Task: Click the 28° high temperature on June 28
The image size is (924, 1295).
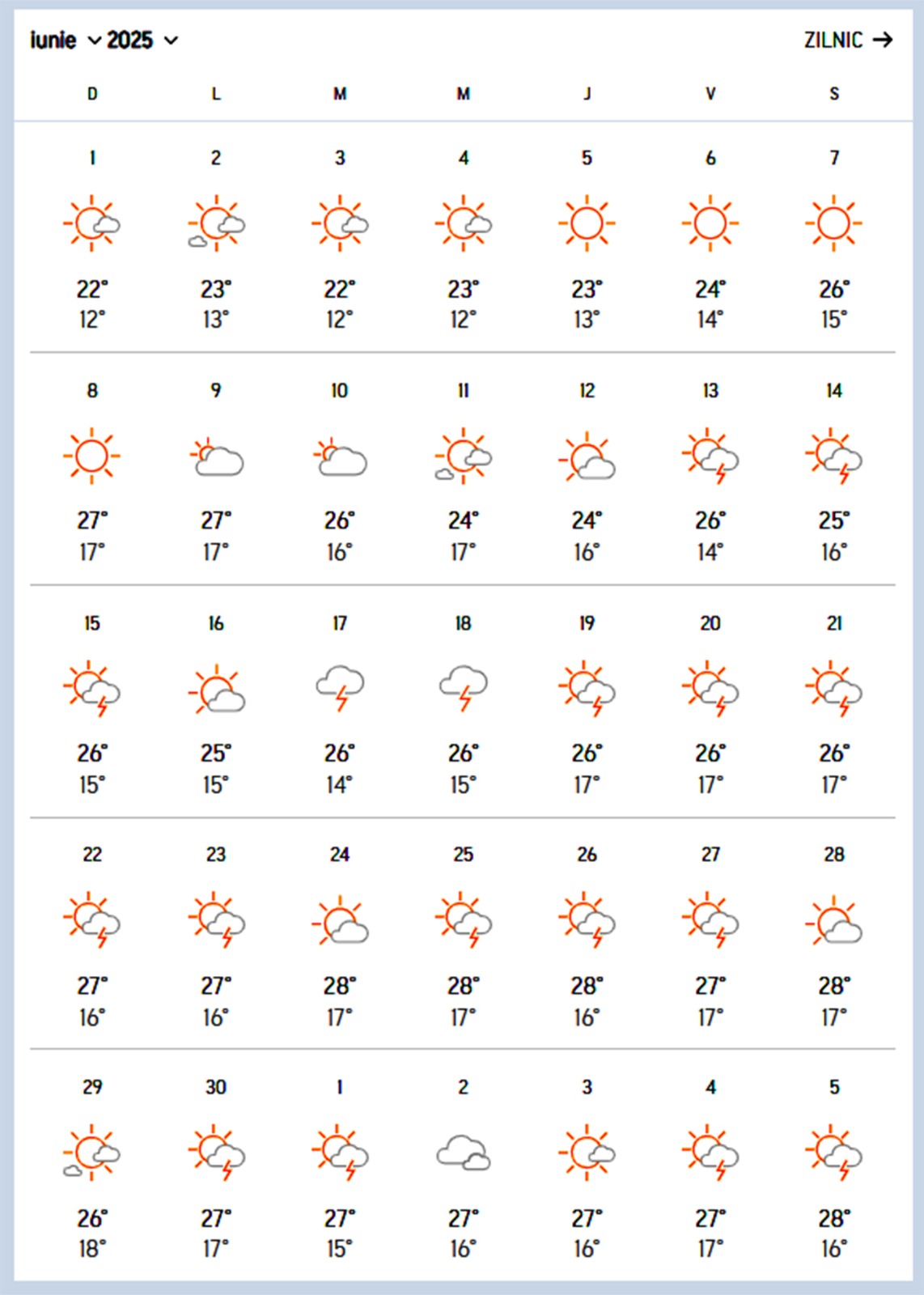Action: coord(834,986)
